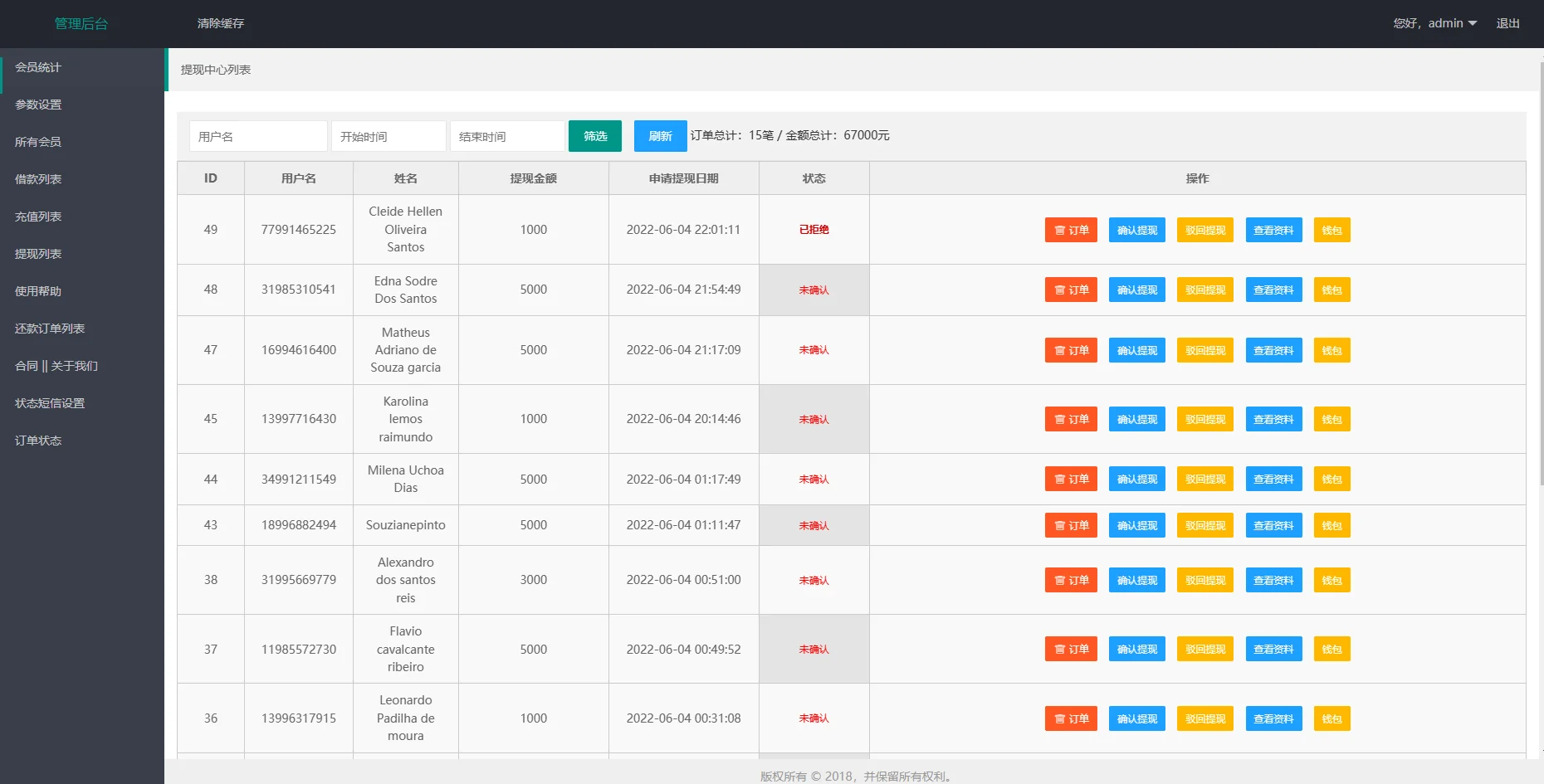Click 驳回提现 for Leonardo Padilha de moura

[1204, 718]
